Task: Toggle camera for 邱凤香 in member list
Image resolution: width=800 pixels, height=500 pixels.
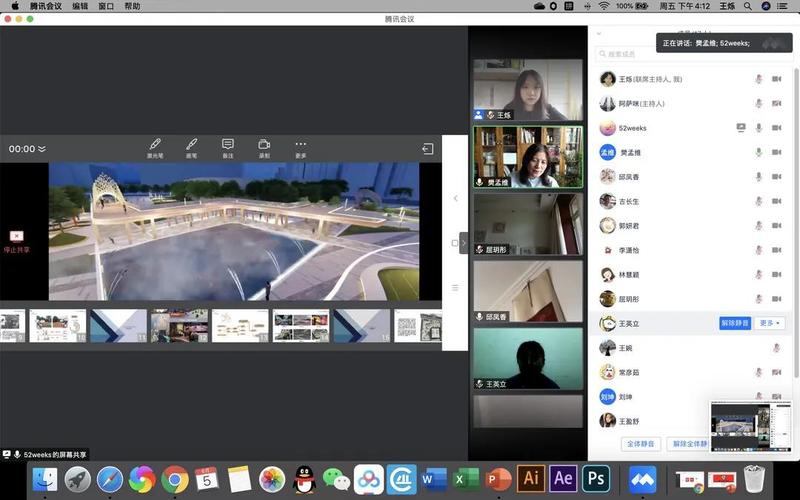Action: [x=777, y=176]
